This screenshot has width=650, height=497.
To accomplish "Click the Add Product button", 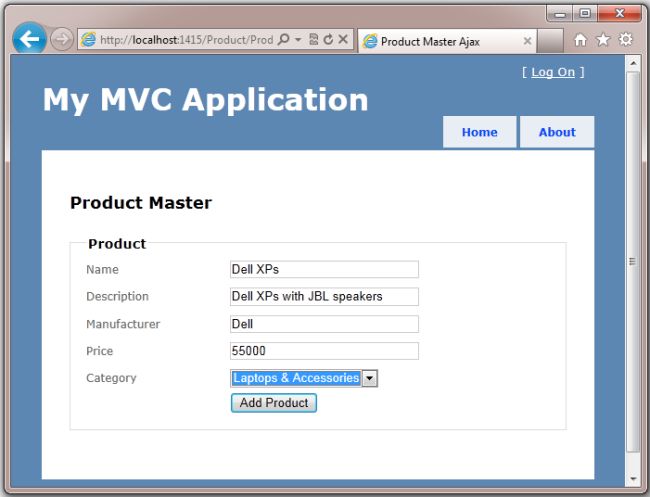I will [x=274, y=403].
